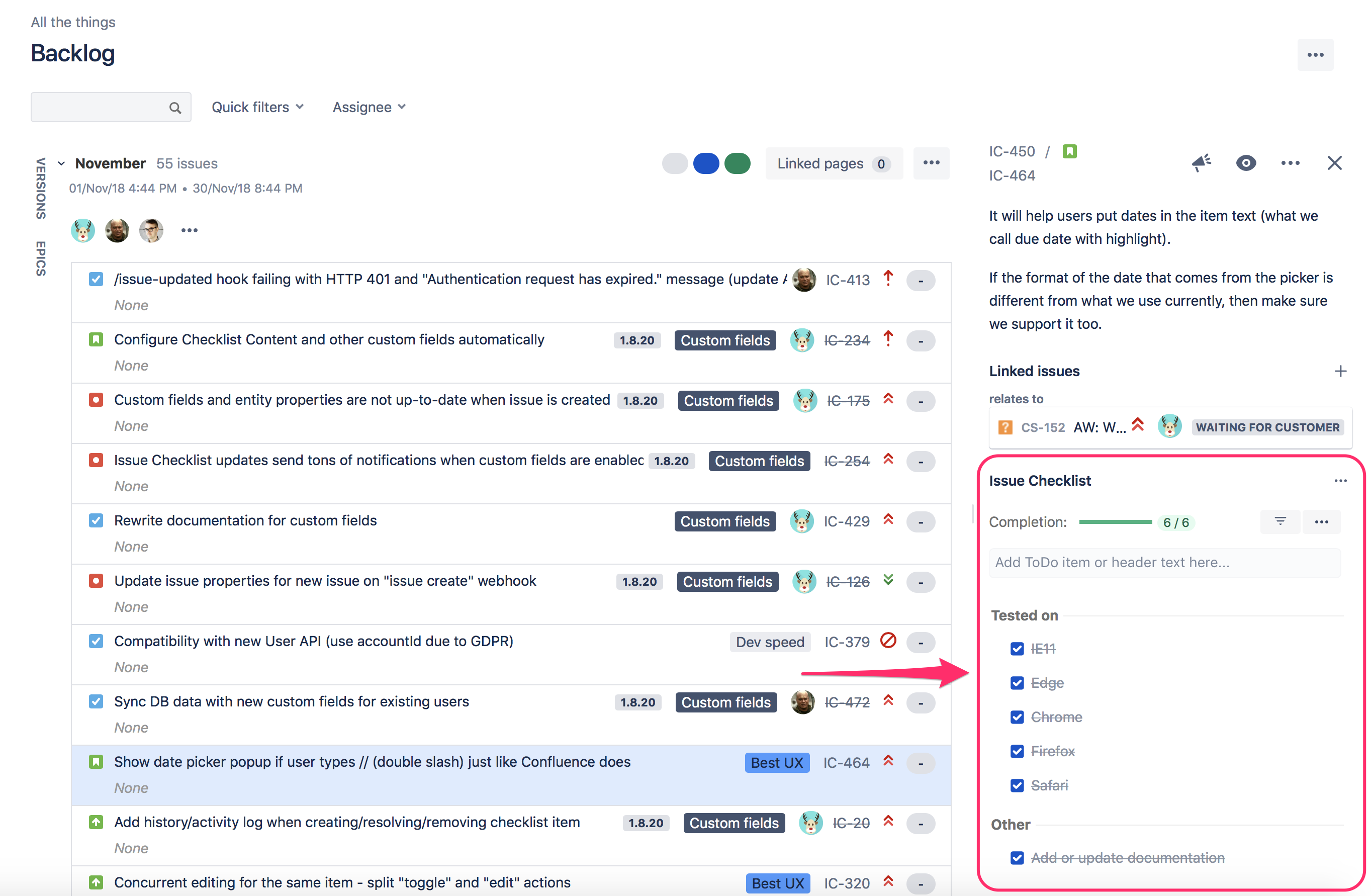Uncheck the Edge checklist item
This screenshot has height=896, width=1371.
pyautogui.click(x=1017, y=683)
